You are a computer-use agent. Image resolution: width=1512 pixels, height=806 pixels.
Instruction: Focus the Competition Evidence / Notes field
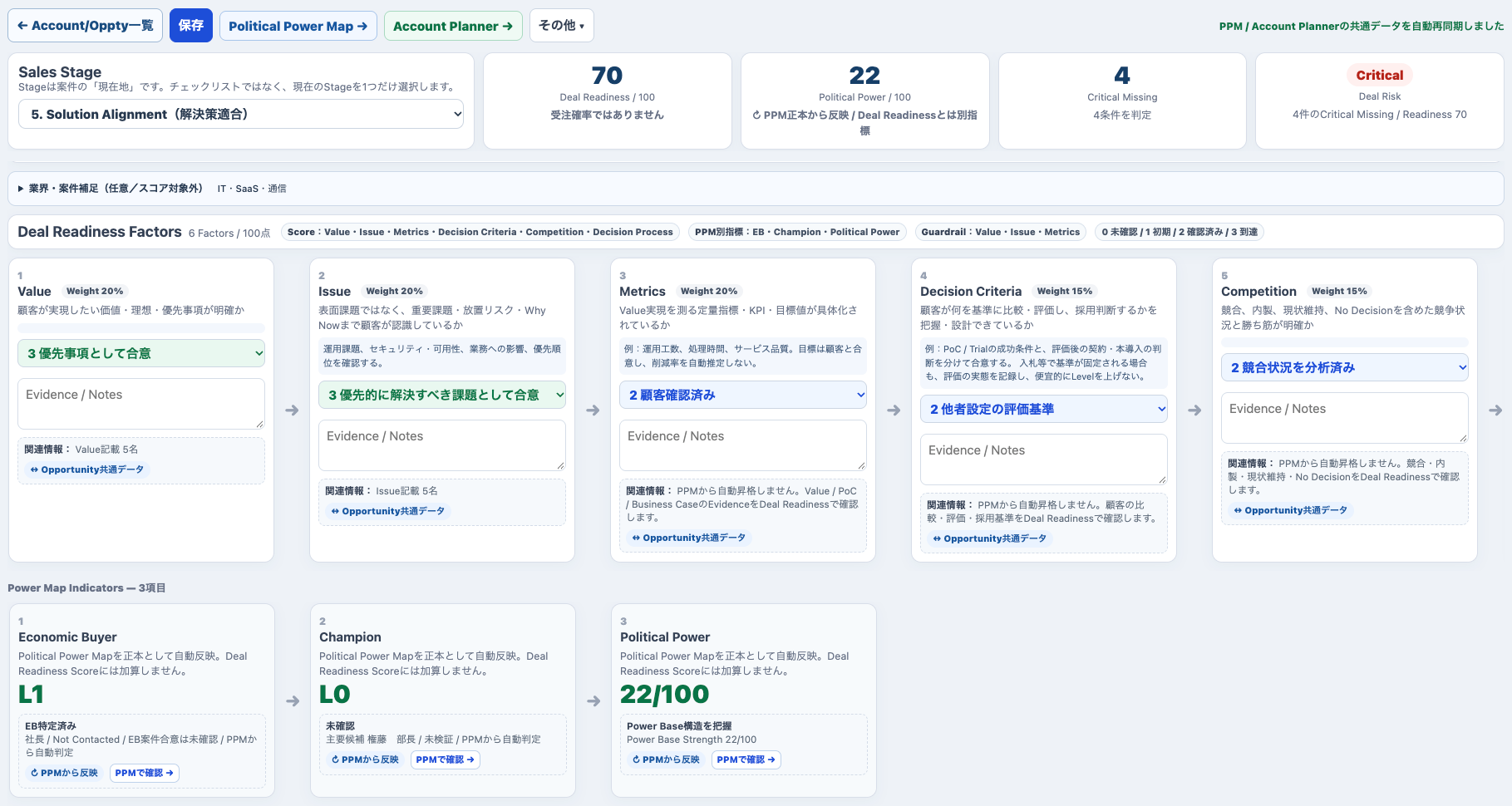click(1345, 418)
